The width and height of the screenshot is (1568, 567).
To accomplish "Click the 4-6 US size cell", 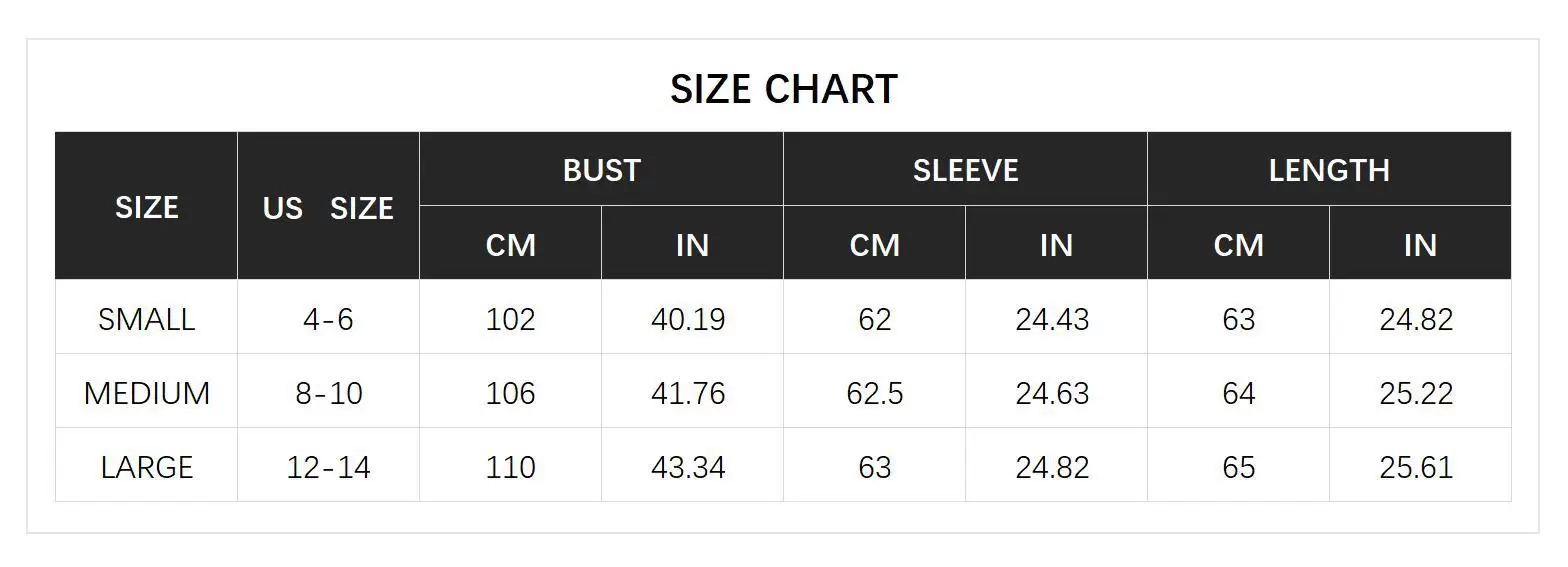I will pyautogui.click(x=328, y=319).
